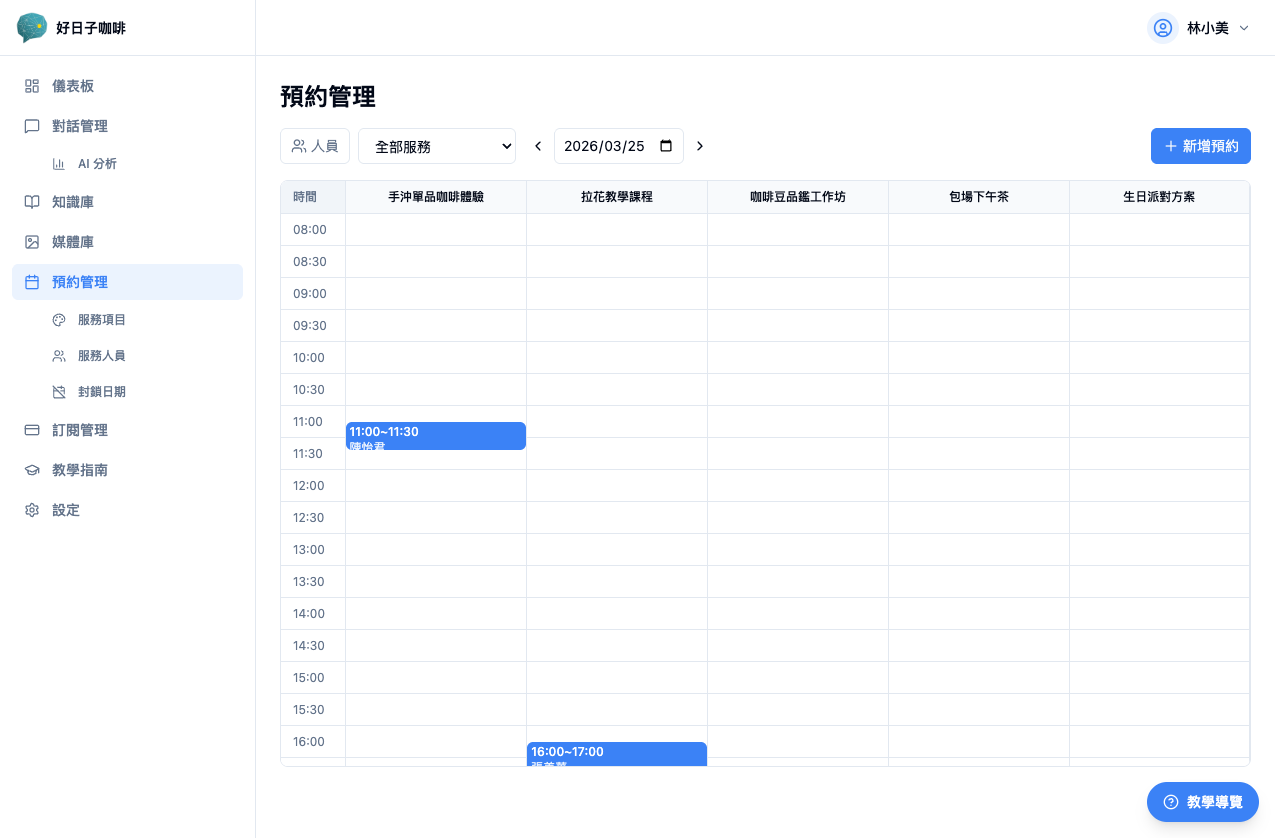
Task: Open the 設定 settings gear icon
Action: 32,510
